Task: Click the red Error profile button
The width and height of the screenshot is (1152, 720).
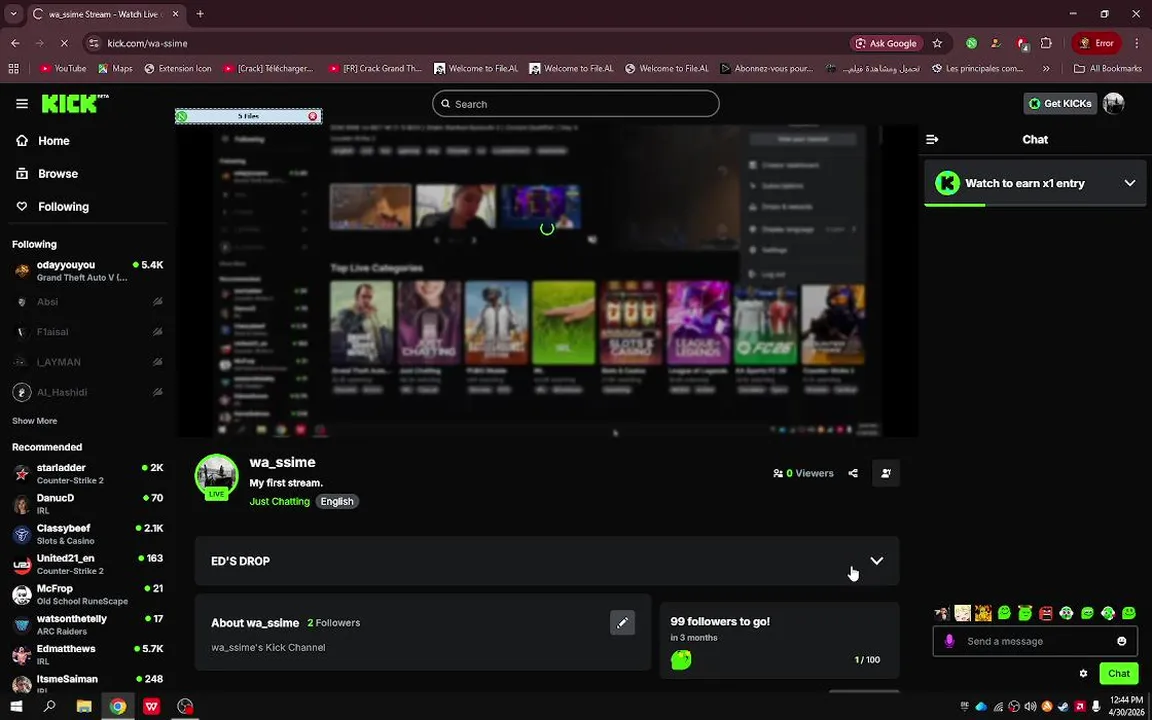Action: 1096,43
